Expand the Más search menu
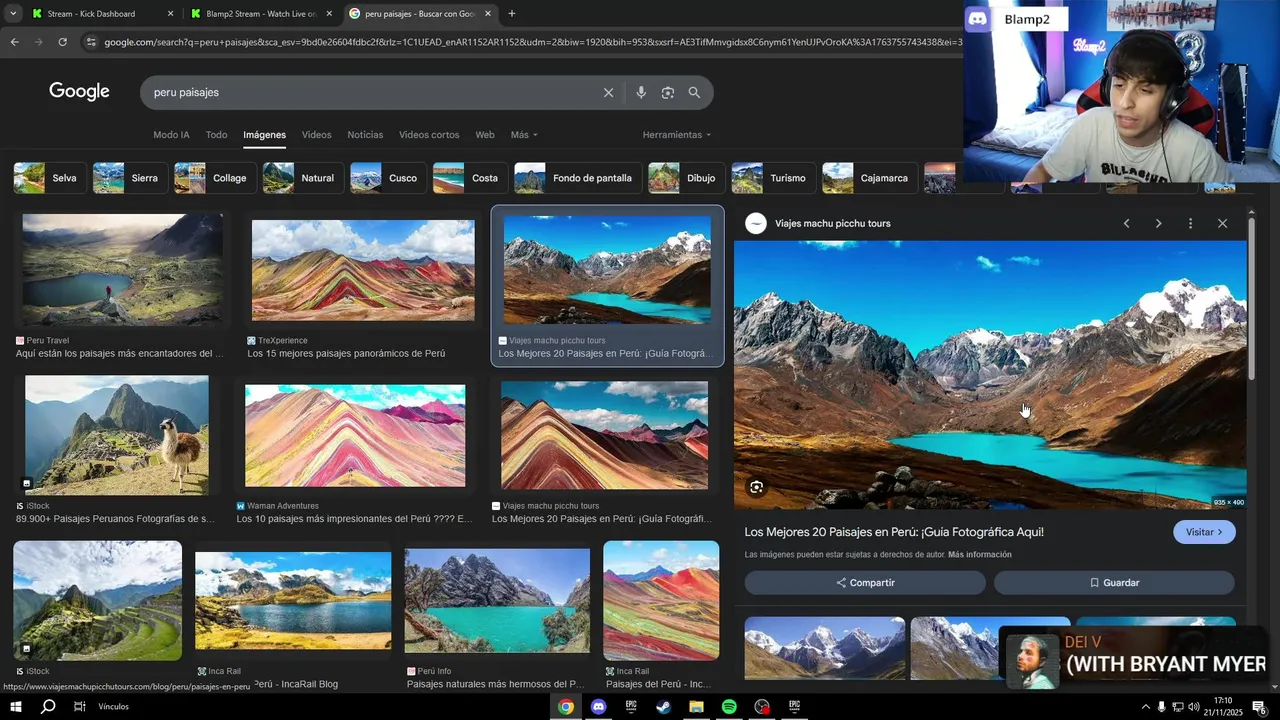1280x720 pixels. point(524,135)
